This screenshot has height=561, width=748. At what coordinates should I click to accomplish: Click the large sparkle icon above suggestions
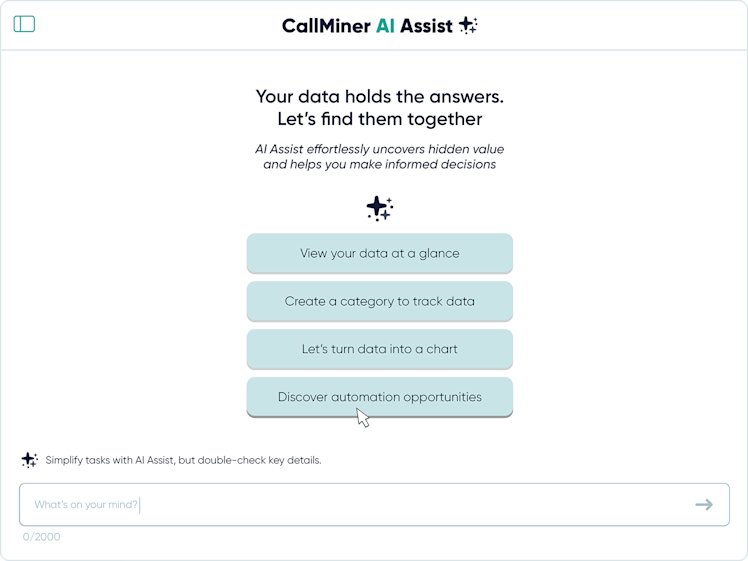pos(379,208)
